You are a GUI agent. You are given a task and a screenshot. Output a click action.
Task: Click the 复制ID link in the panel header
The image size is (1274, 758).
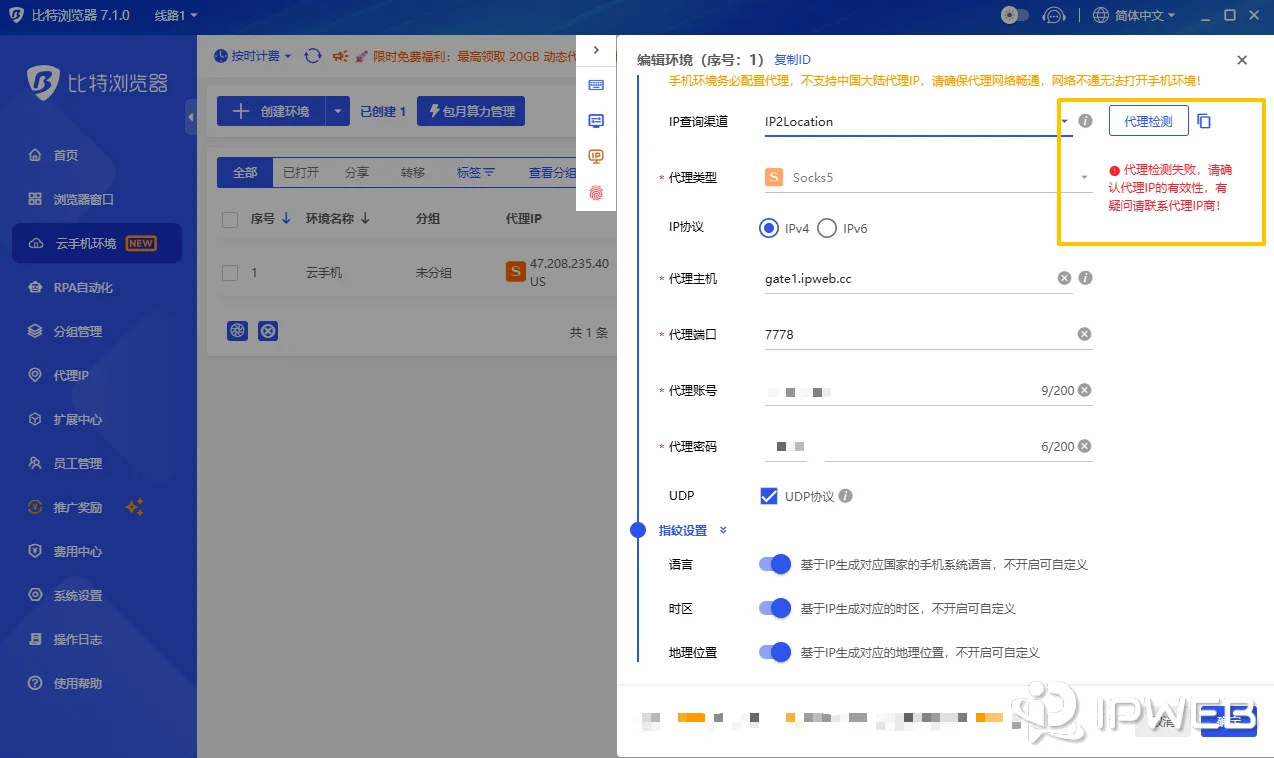click(791, 59)
